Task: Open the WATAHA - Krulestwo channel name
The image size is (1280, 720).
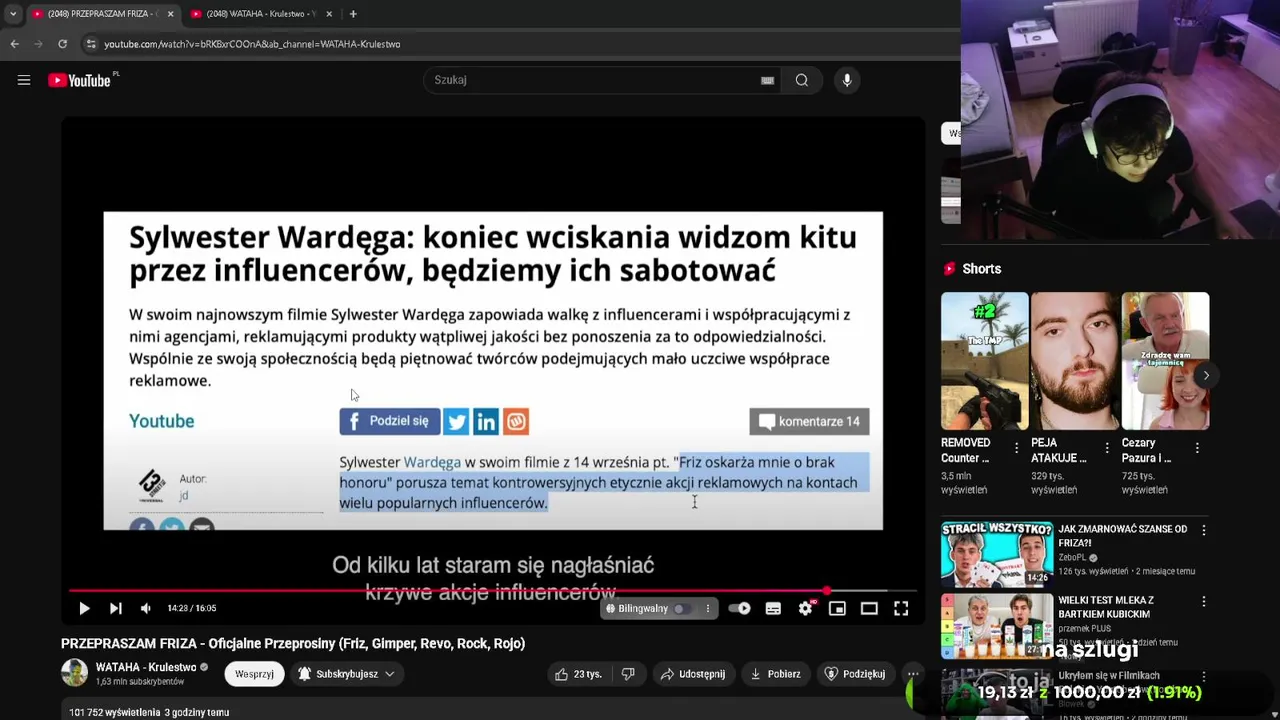Action: (146, 667)
